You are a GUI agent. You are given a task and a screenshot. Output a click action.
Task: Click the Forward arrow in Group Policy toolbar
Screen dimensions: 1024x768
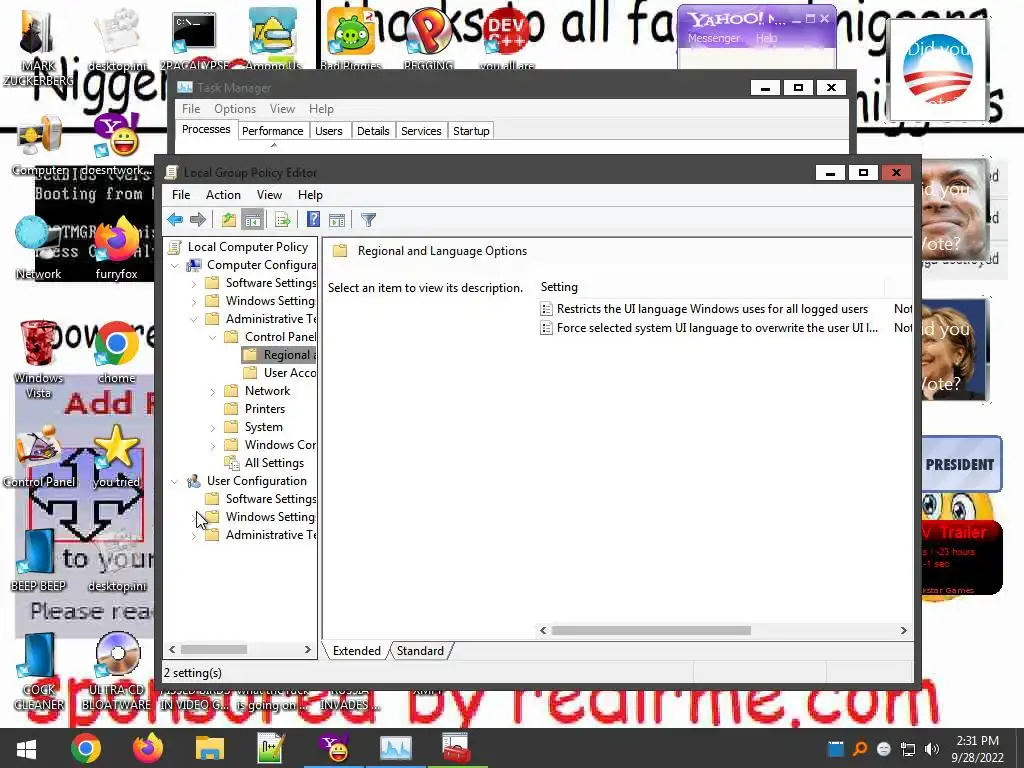198,220
